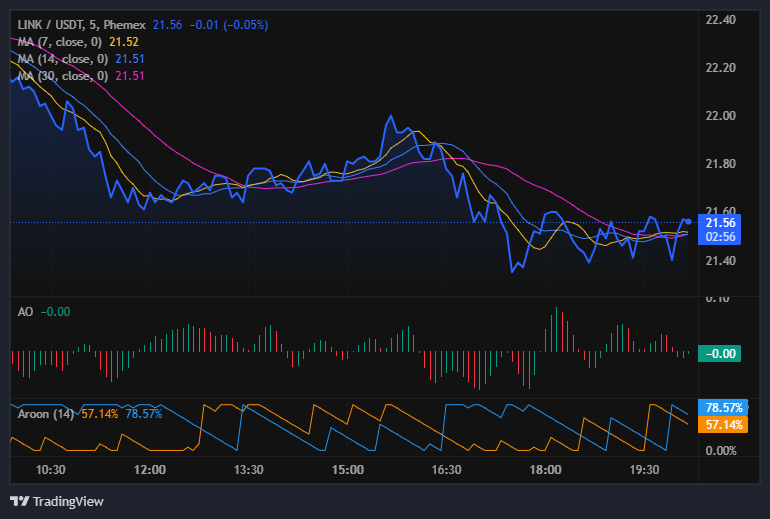Click the 0.00% Aroon scale label
Viewport: 770px width, 519px height.
point(722,451)
